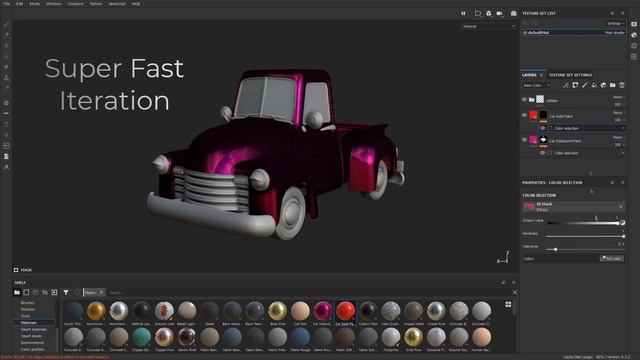Open opacity dropdown for Car Solid Paint layer

619,120
